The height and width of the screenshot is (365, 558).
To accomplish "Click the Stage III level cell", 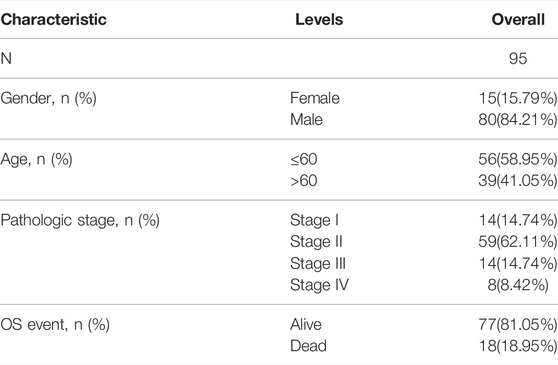I will [318, 264].
